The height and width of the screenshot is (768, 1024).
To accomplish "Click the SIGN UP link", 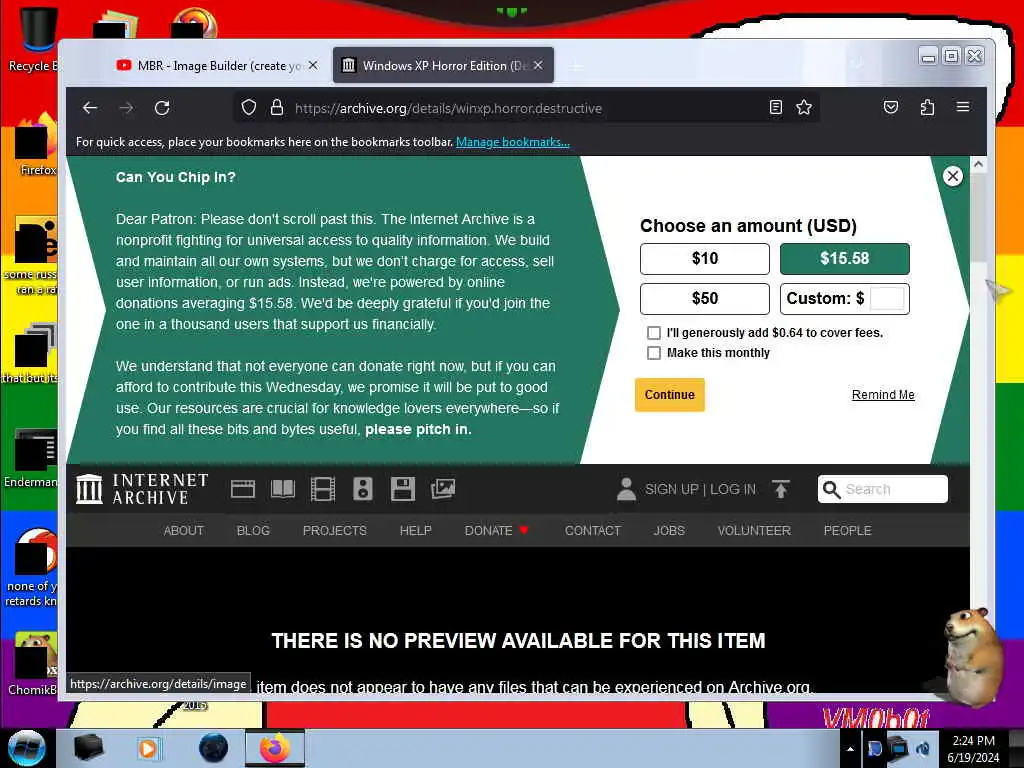I will 671,489.
